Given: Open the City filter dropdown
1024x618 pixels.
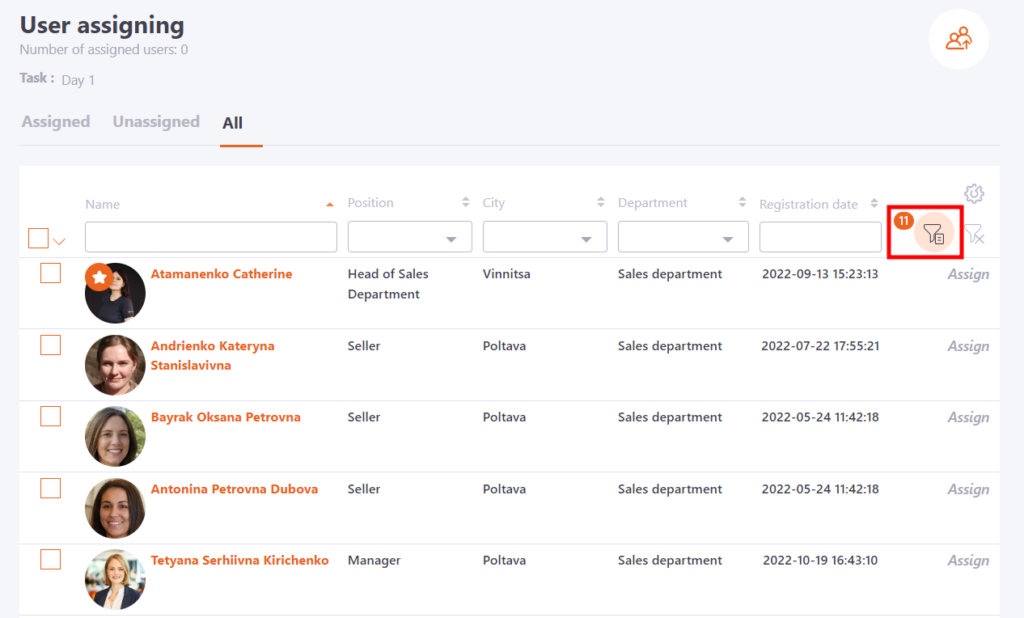Looking at the screenshot, I should 544,236.
